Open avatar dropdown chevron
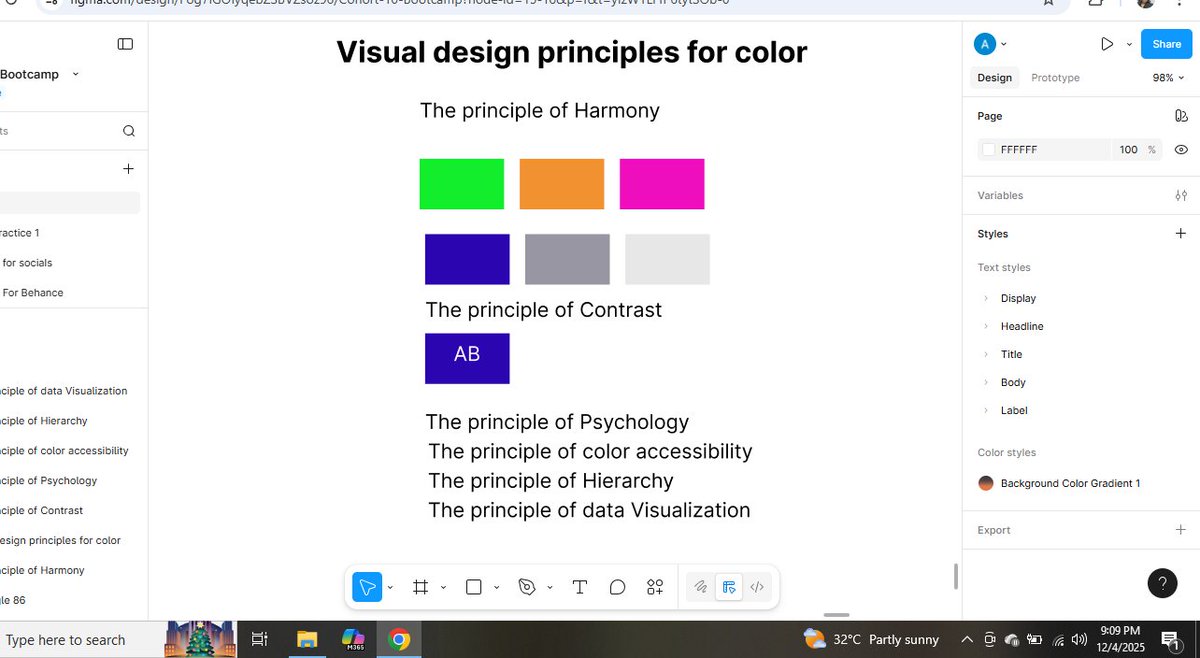 coord(1004,44)
